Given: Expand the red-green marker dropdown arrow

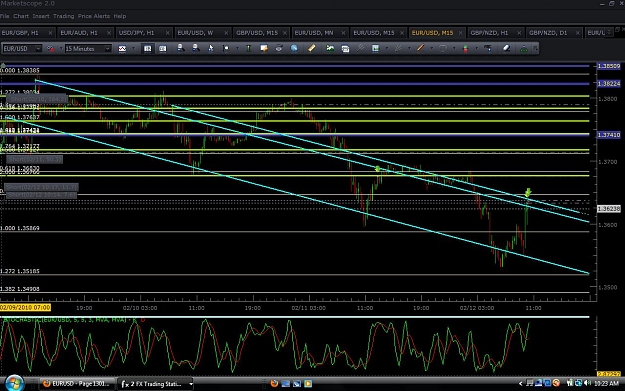Looking at the screenshot, I should coord(476,49).
